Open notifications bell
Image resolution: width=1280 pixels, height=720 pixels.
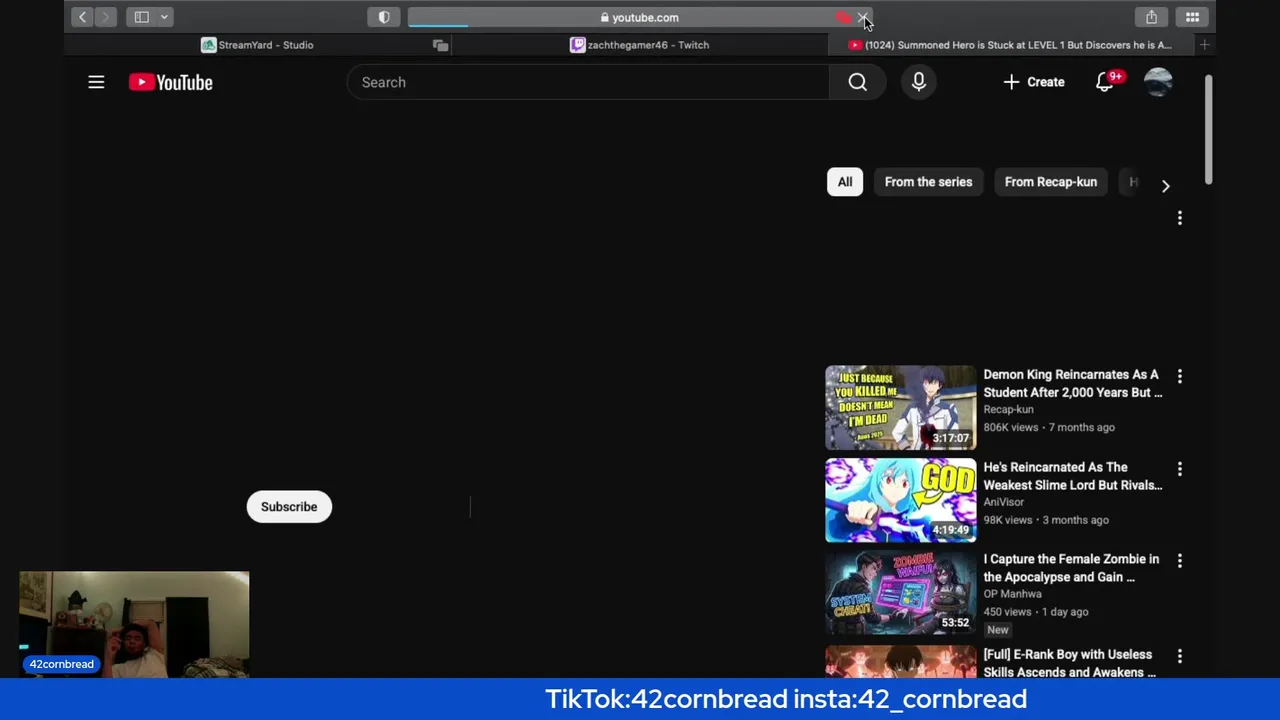tap(1105, 82)
